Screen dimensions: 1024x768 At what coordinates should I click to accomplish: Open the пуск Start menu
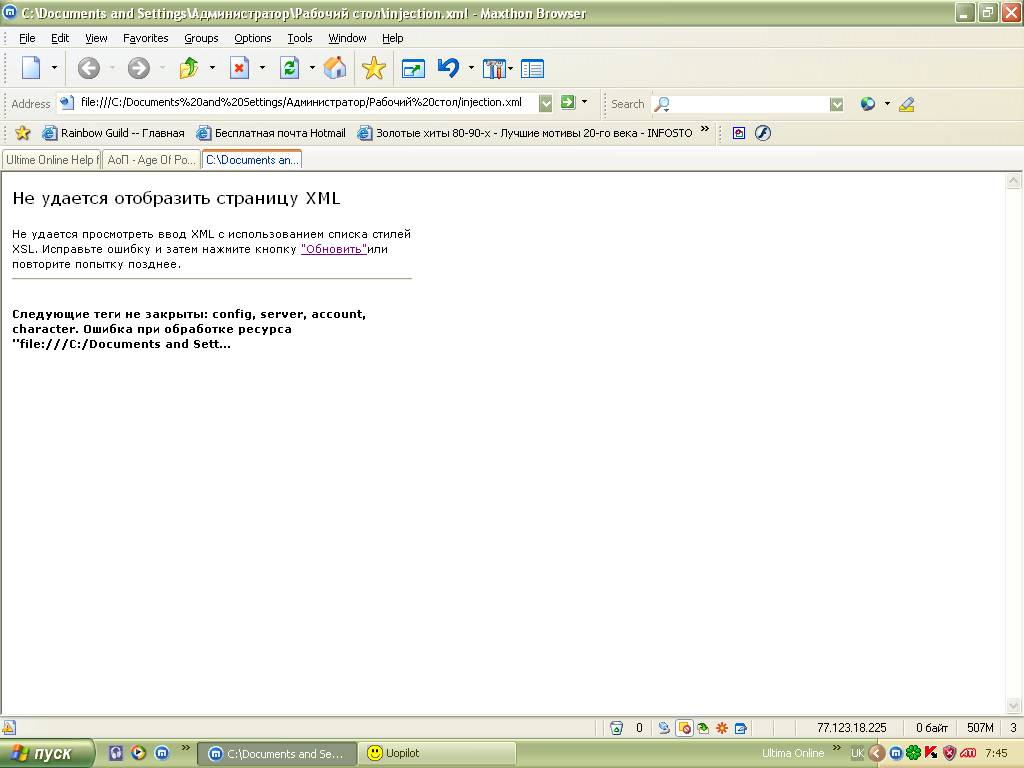coord(46,754)
